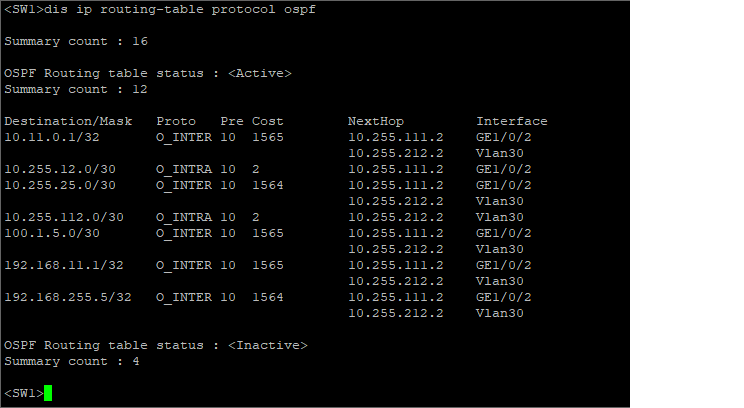This screenshot has height=408, width=744.
Task: Click the OSPF routing table Active status line
Action: (148, 73)
